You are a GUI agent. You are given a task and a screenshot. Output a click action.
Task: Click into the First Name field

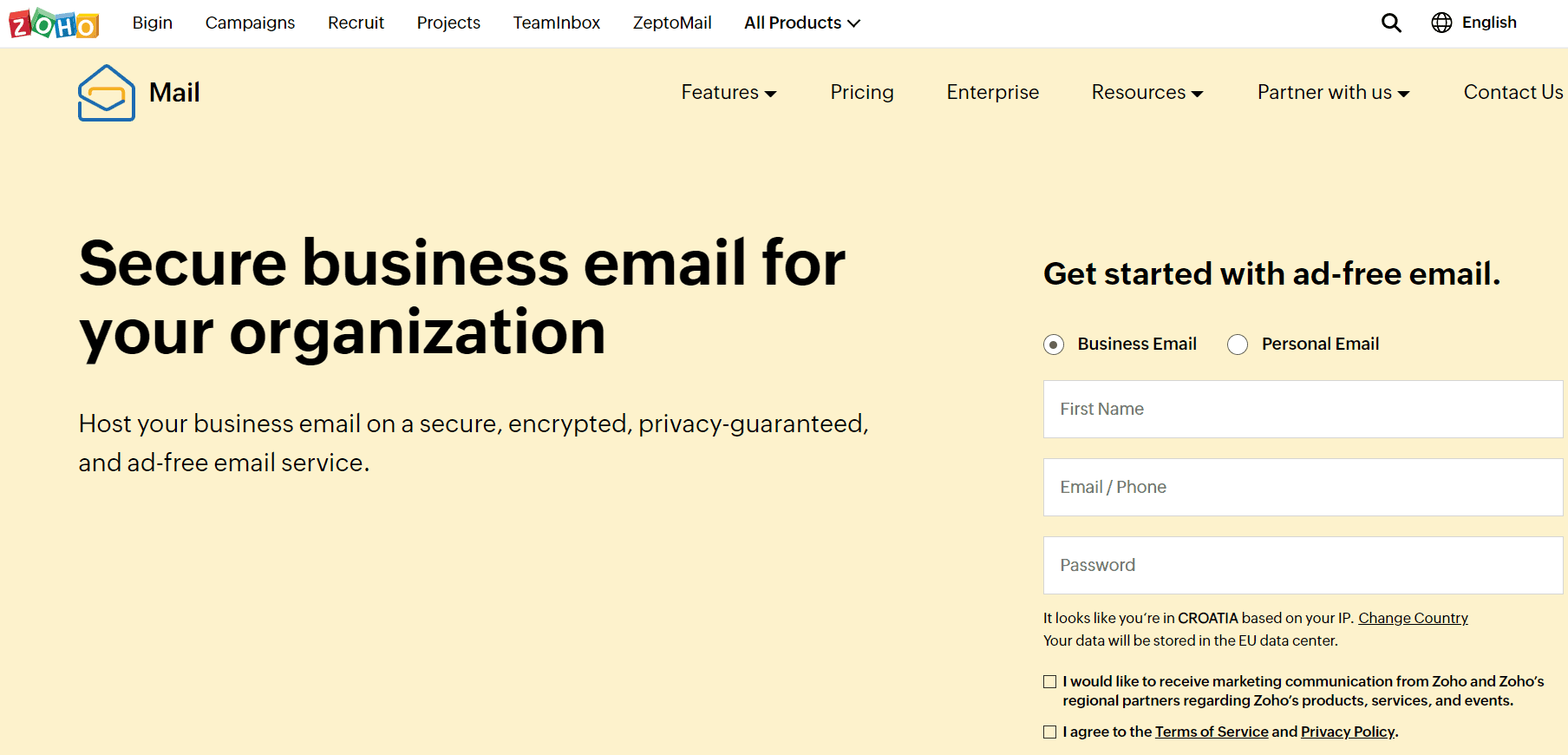[x=1302, y=409]
